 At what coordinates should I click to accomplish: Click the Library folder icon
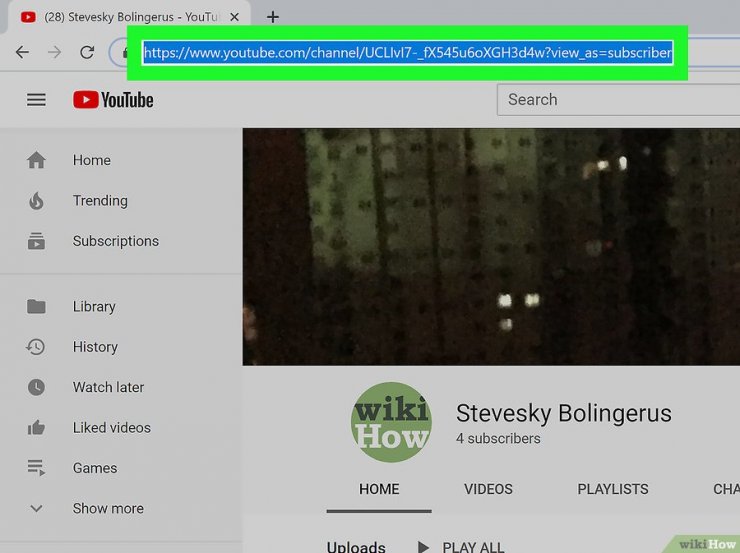(x=36, y=307)
